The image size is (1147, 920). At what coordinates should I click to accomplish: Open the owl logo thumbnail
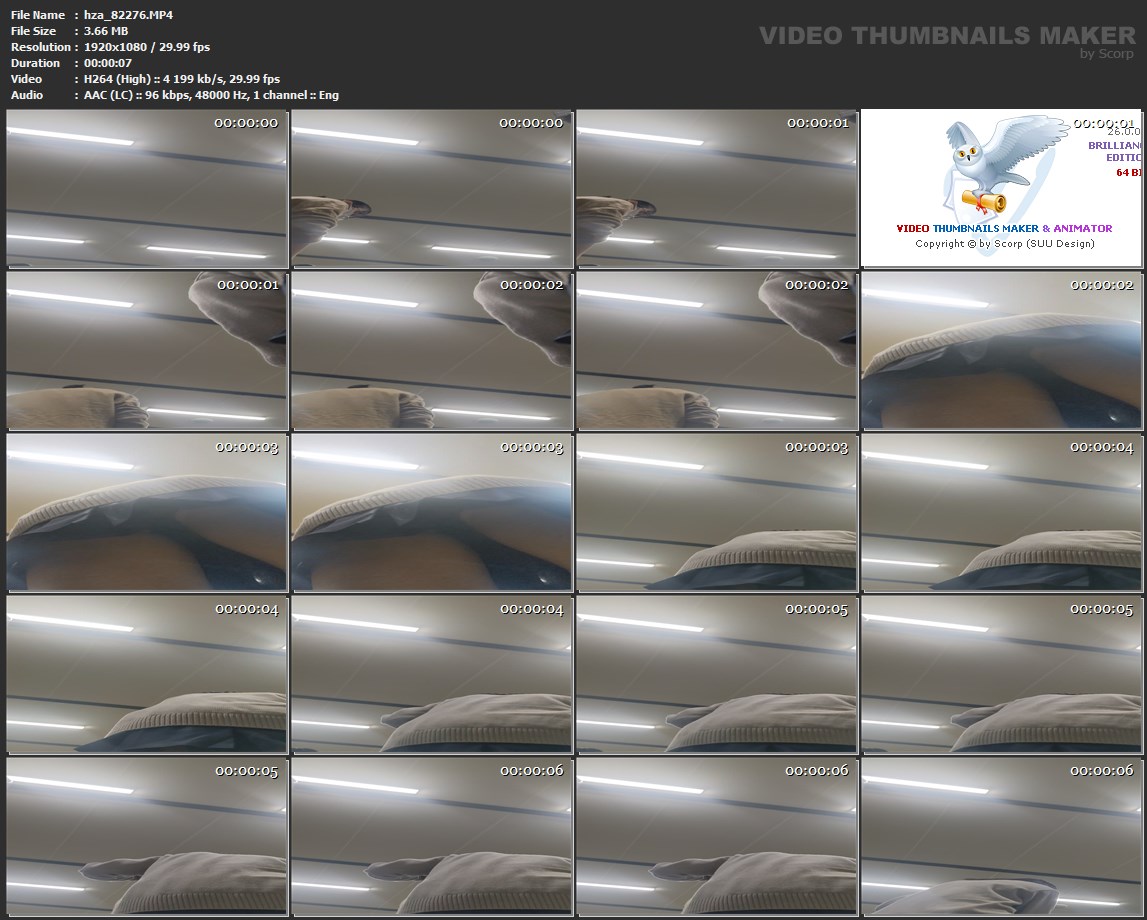1001,188
